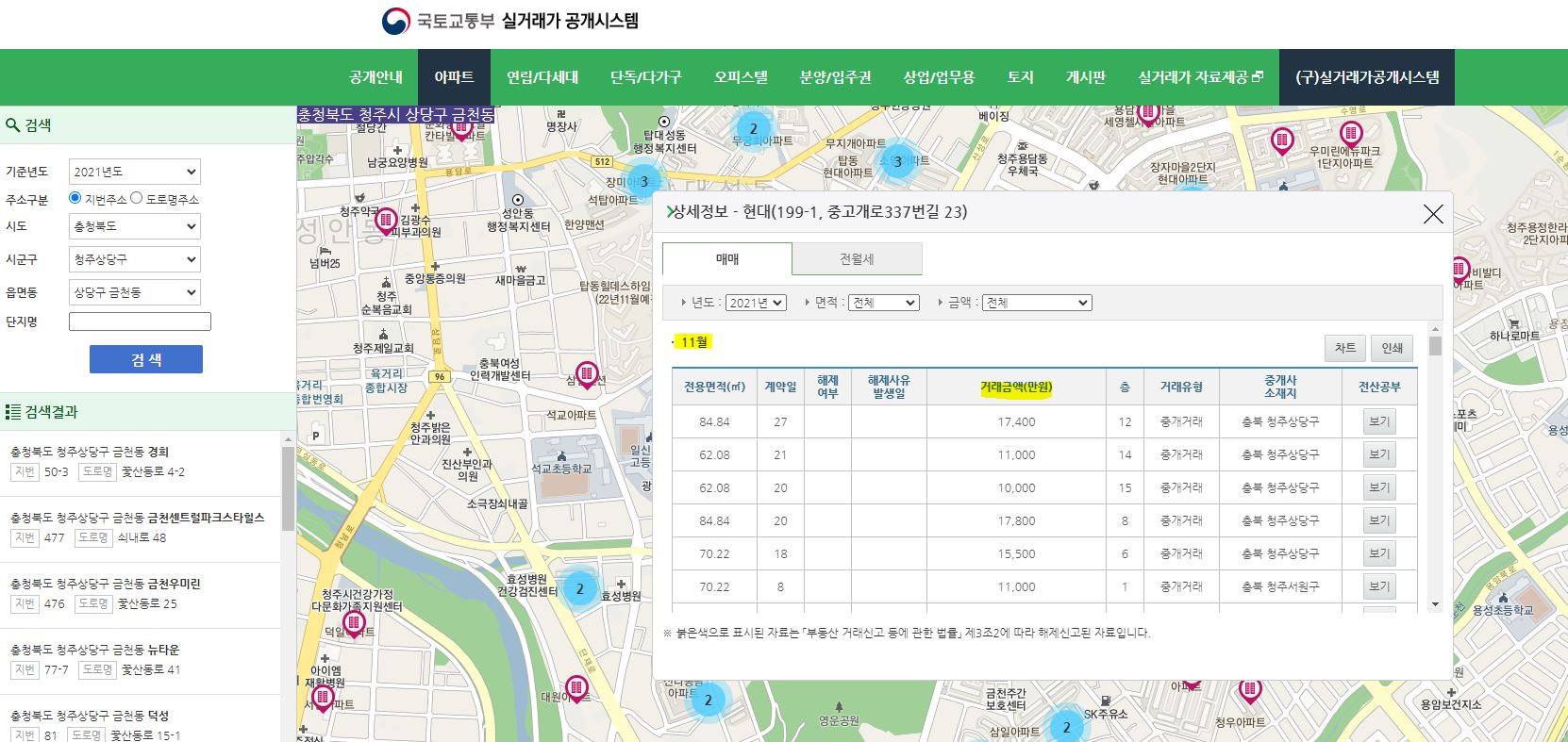Select search result 금천동 덕성
Viewport: 1568px width, 742px height.
pos(140,720)
